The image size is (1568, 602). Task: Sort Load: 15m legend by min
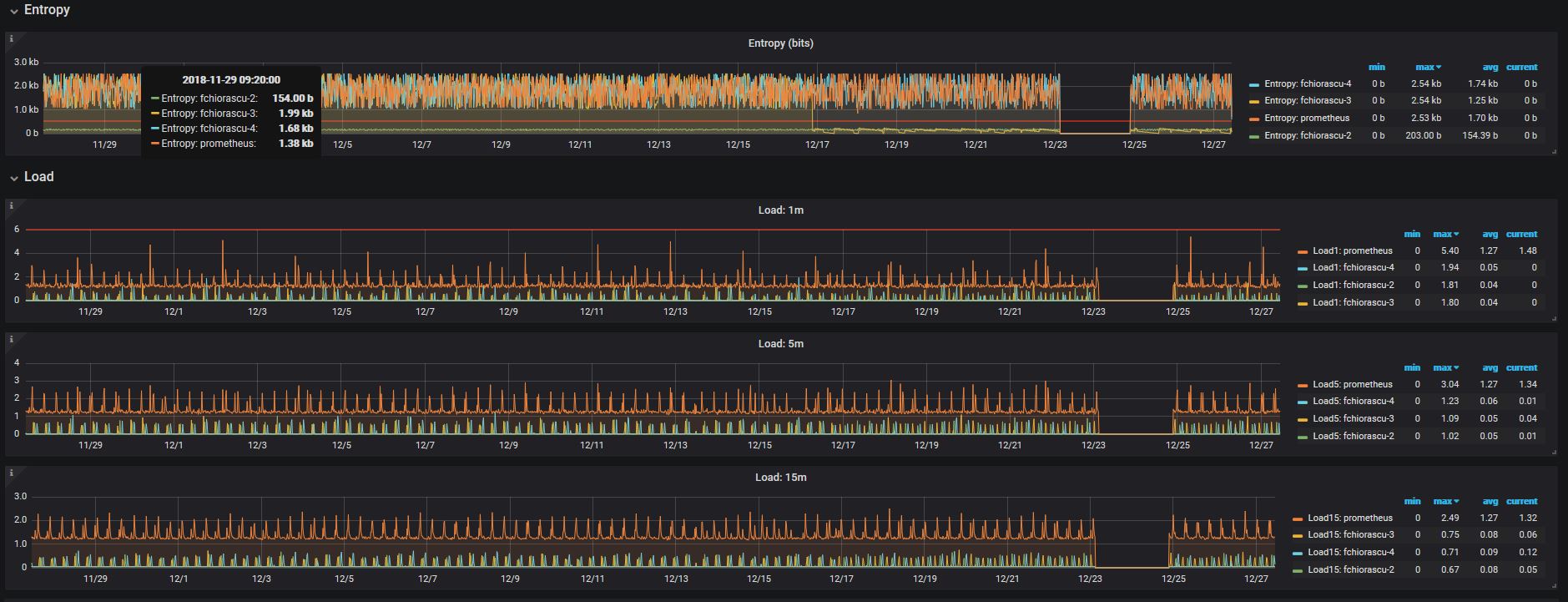pyautogui.click(x=1412, y=501)
